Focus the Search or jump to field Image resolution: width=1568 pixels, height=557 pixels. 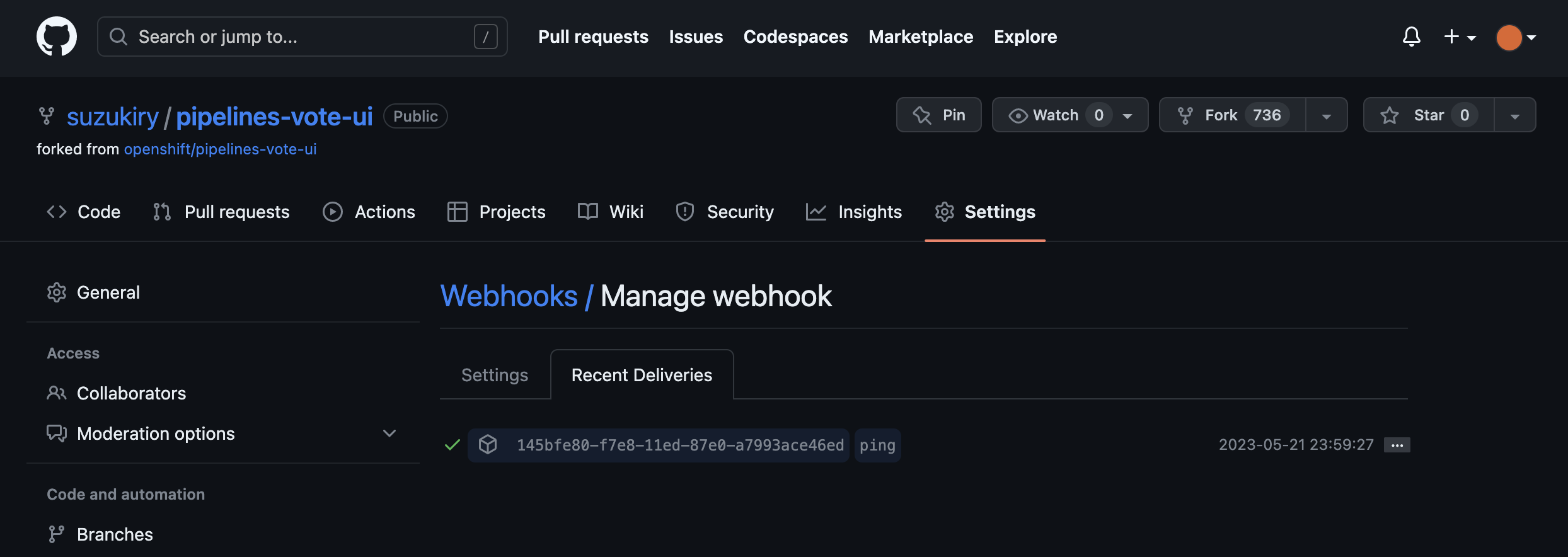302,37
